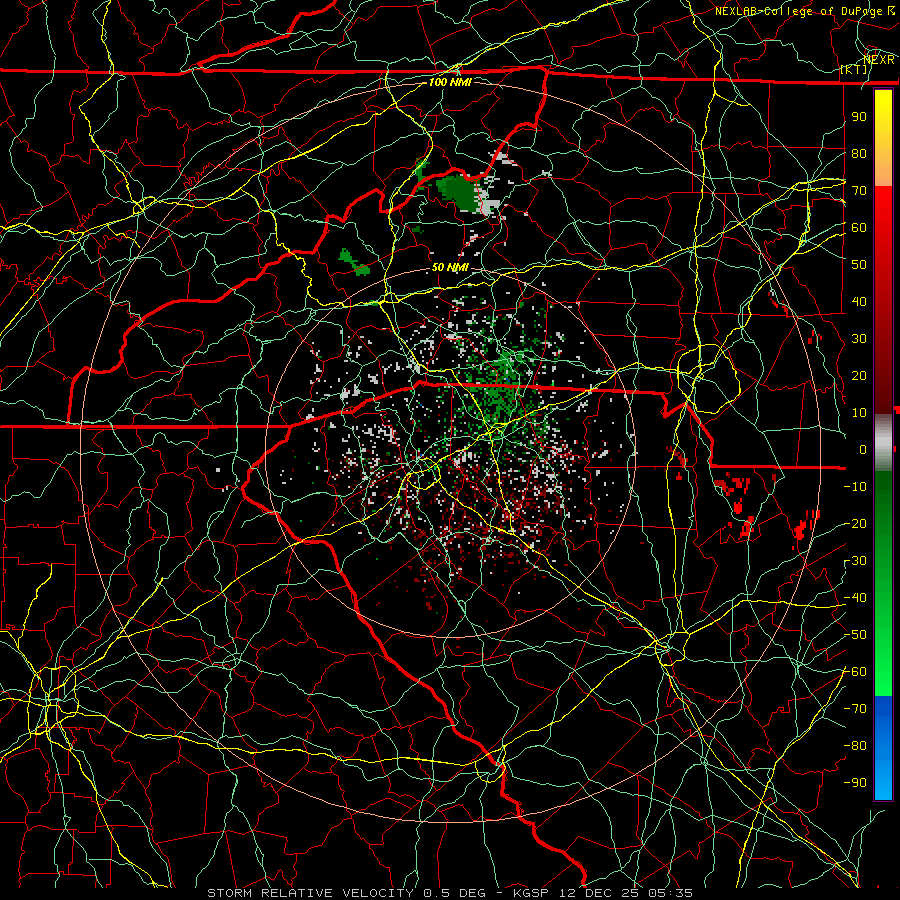Click the -90 scale label

pyautogui.click(x=855, y=783)
